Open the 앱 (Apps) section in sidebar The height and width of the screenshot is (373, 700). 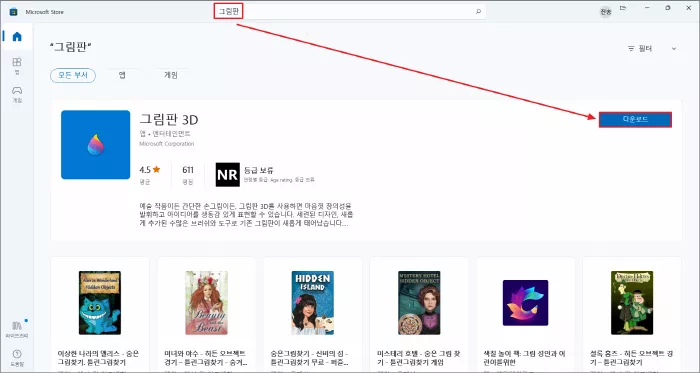pyautogui.click(x=17, y=65)
